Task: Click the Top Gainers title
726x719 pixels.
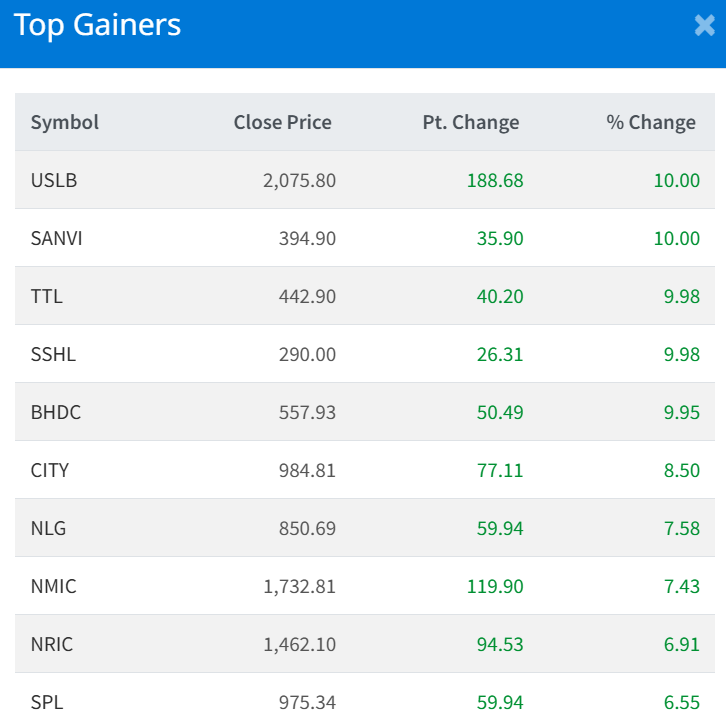Action: click(97, 26)
